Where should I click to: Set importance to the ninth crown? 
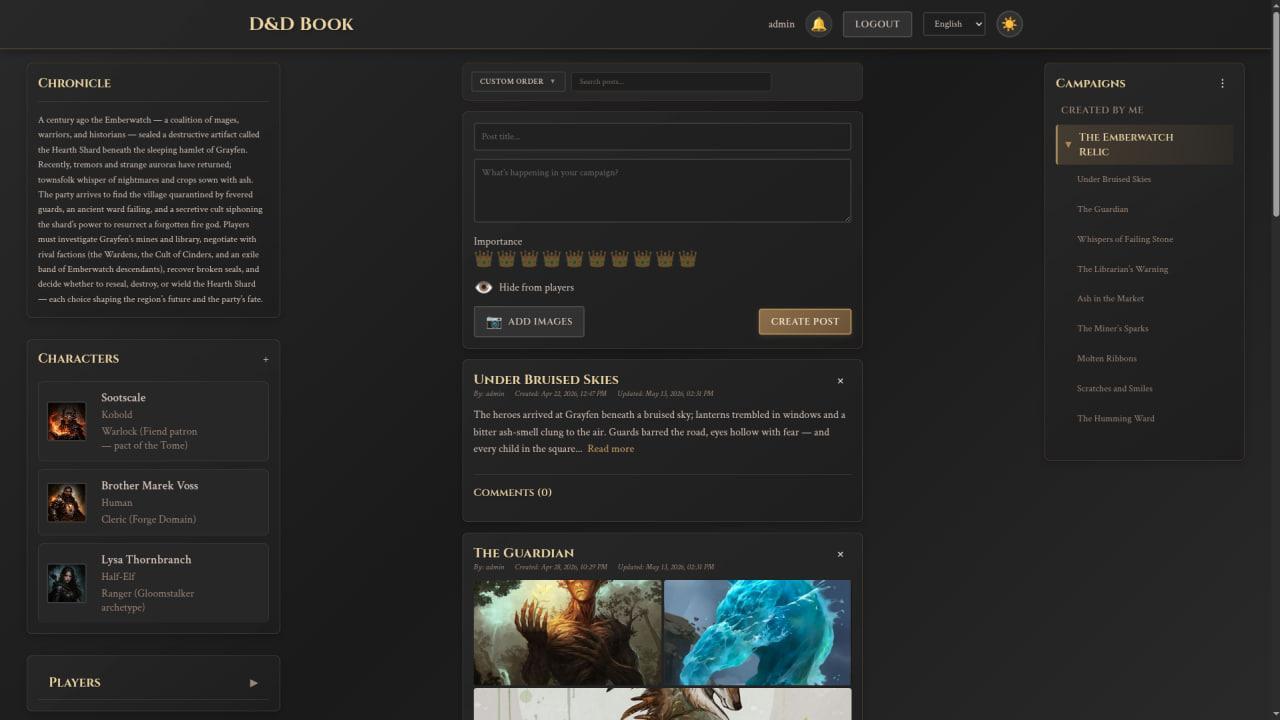pyautogui.click(x=665, y=259)
